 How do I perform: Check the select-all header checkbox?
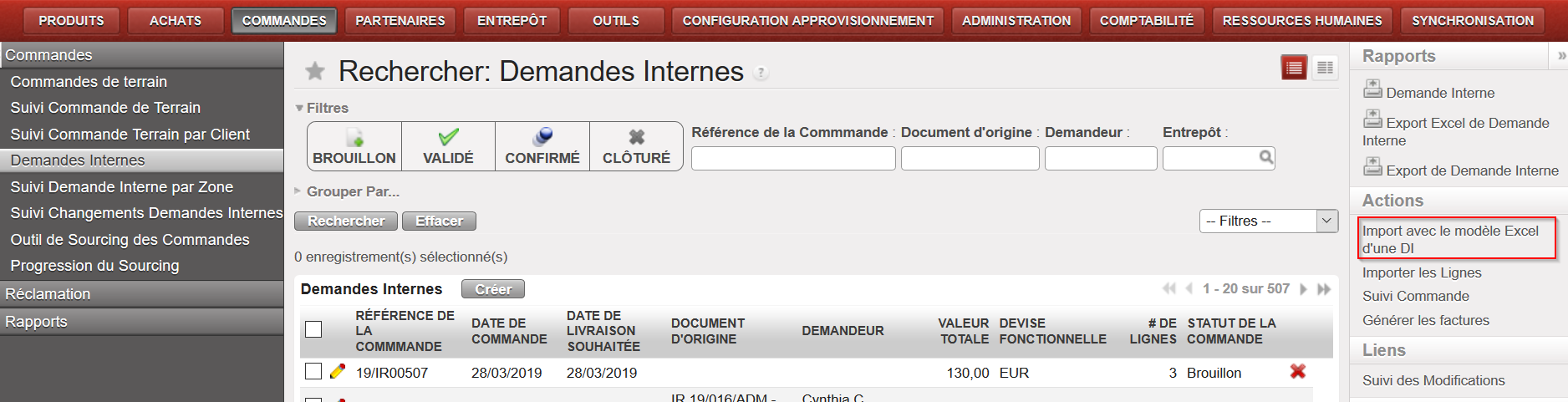313,329
